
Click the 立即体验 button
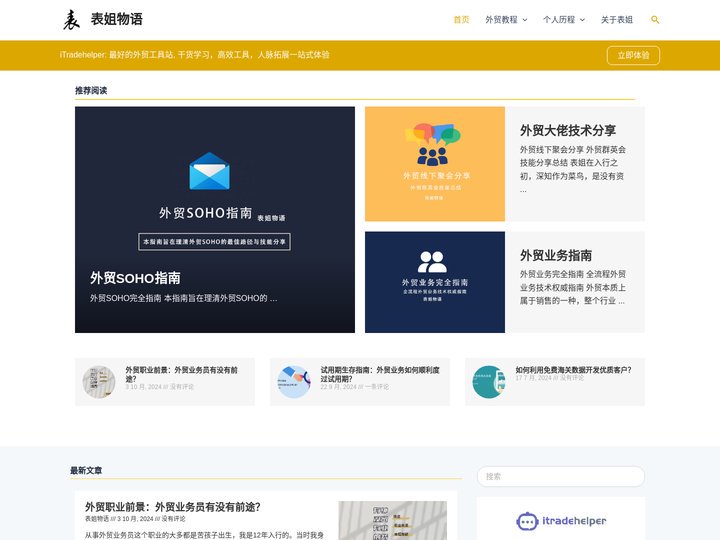coord(633,56)
